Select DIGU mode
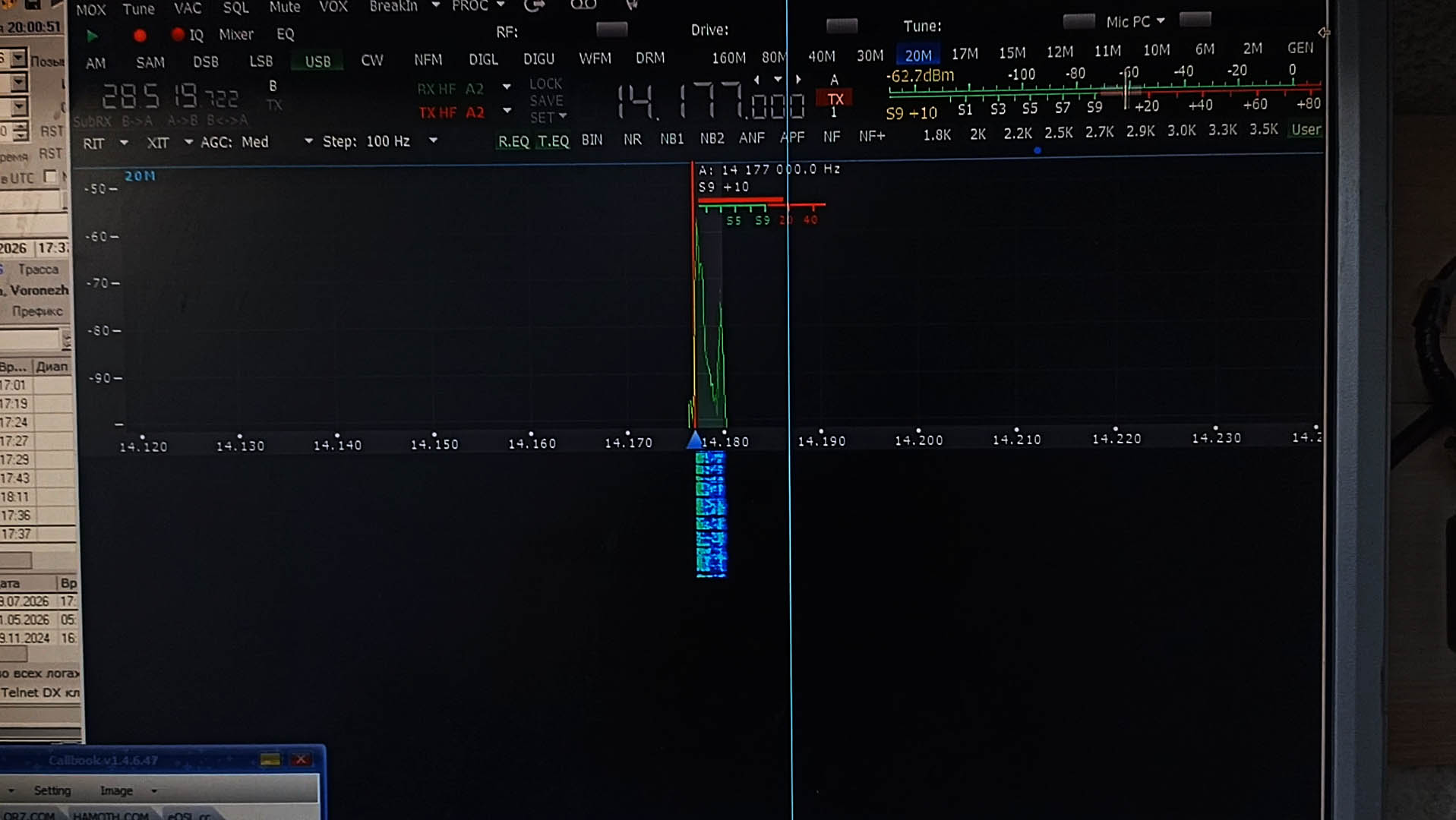 pyautogui.click(x=538, y=58)
